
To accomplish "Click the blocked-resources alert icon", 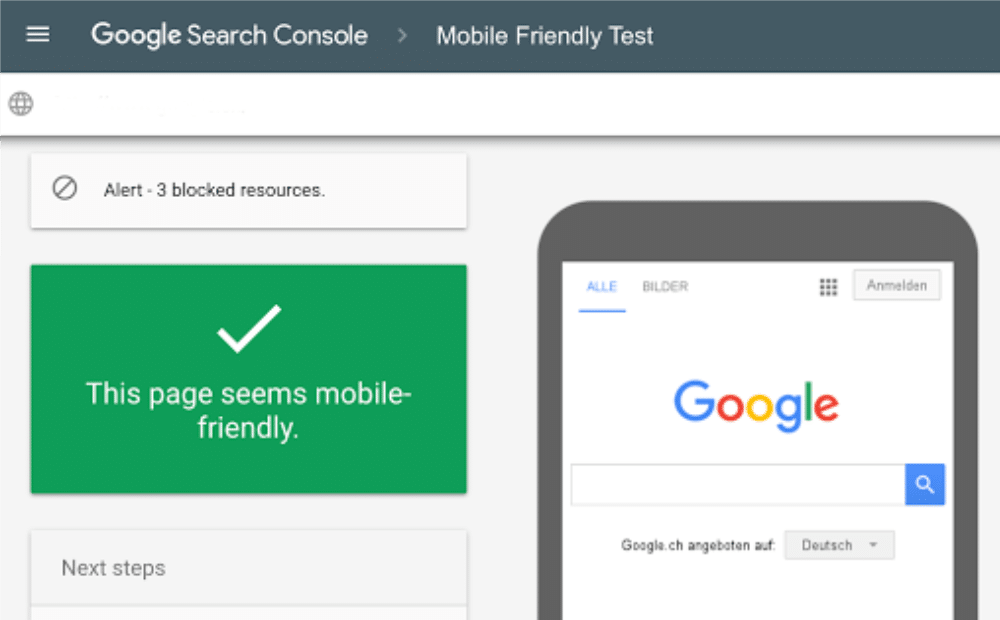I will point(64,189).
